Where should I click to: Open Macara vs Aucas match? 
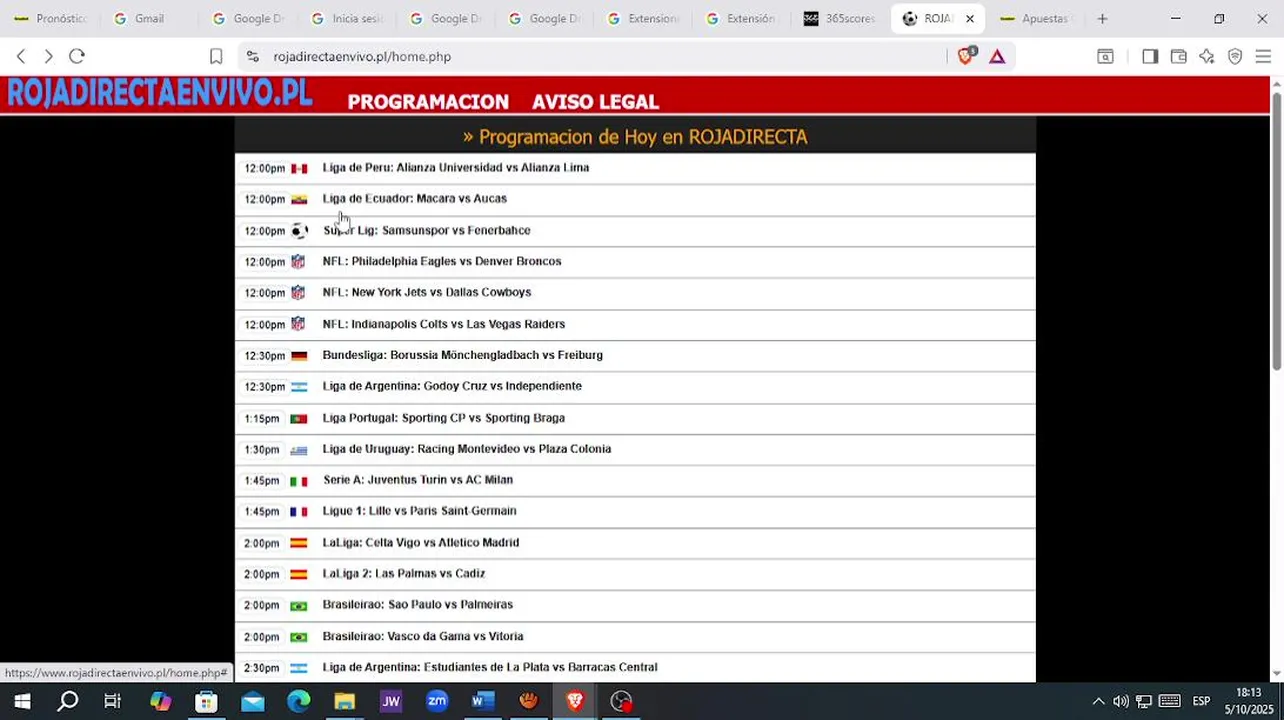[x=415, y=199]
